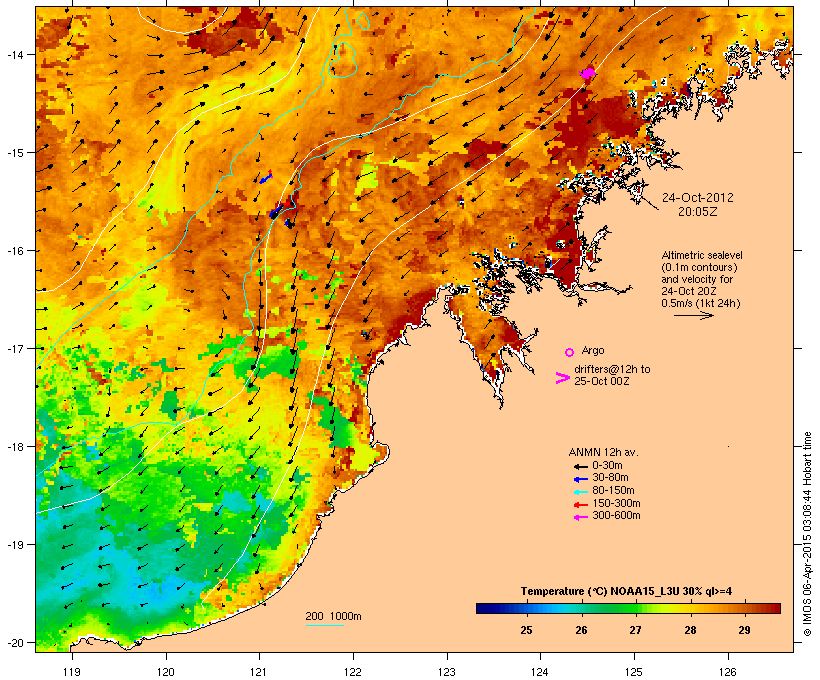Click the longitude axis label 122
Viewport: 820px width, 680px height.
pyautogui.click(x=353, y=672)
